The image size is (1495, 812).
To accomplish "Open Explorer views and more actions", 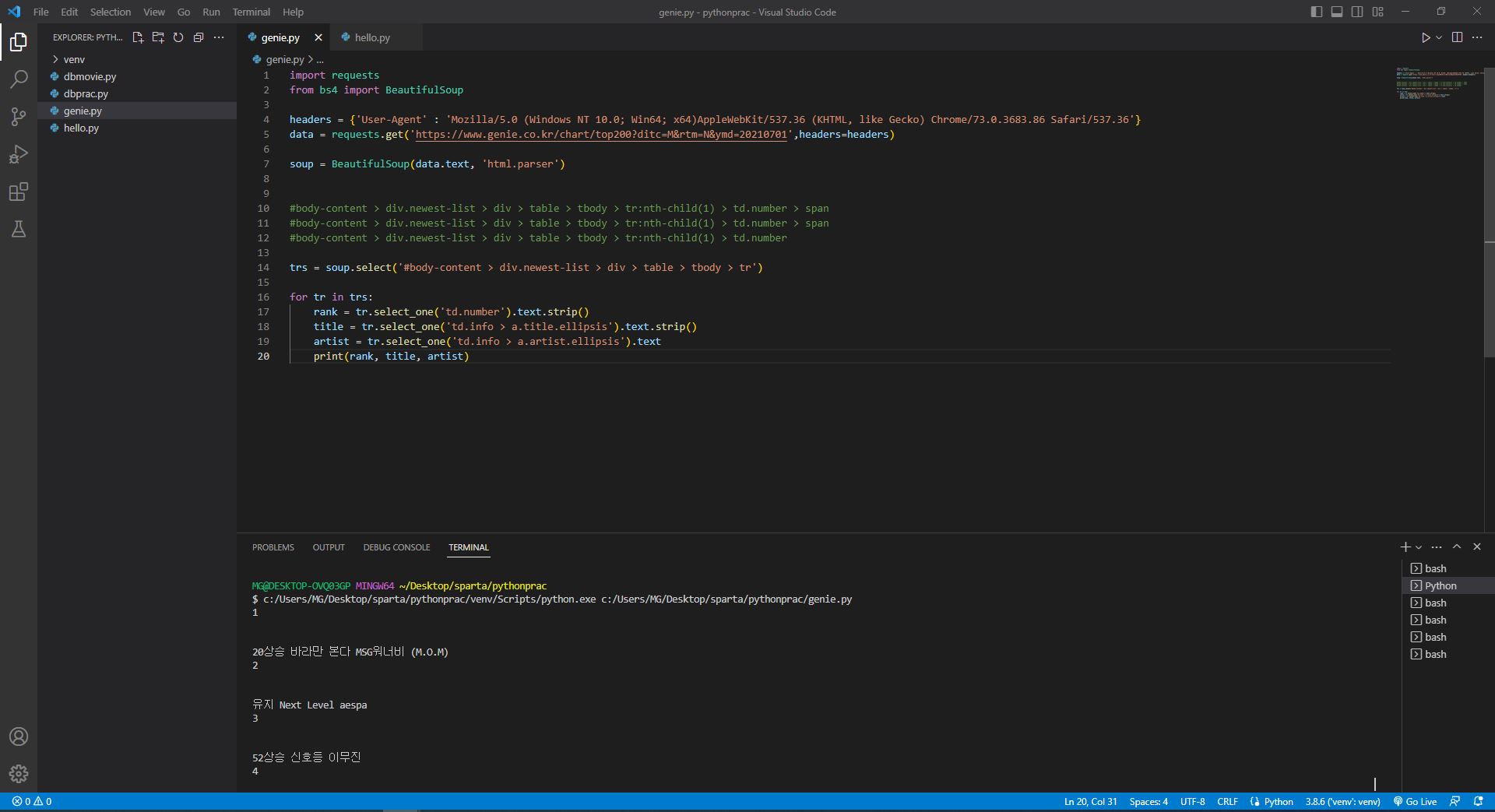I will (219, 37).
